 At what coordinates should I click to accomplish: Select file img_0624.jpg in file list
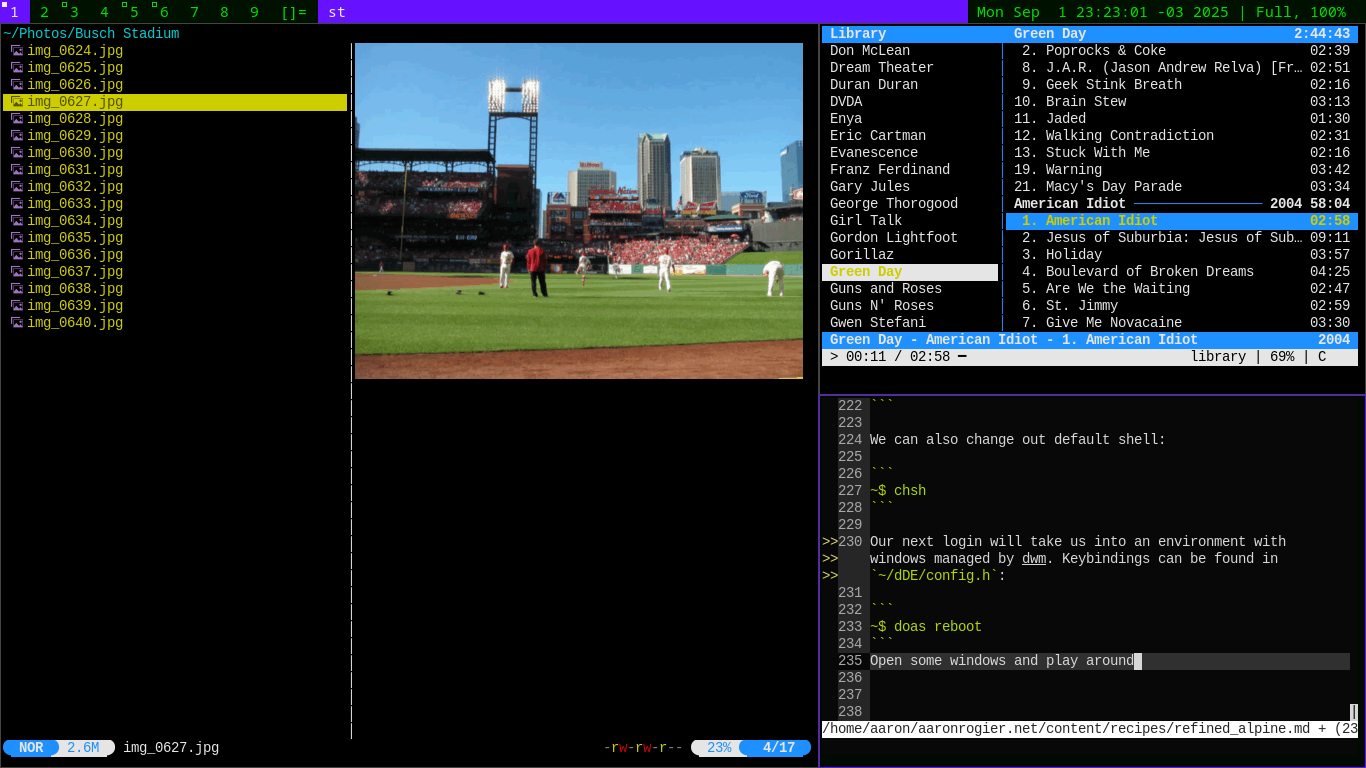click(x=75, y=51)
